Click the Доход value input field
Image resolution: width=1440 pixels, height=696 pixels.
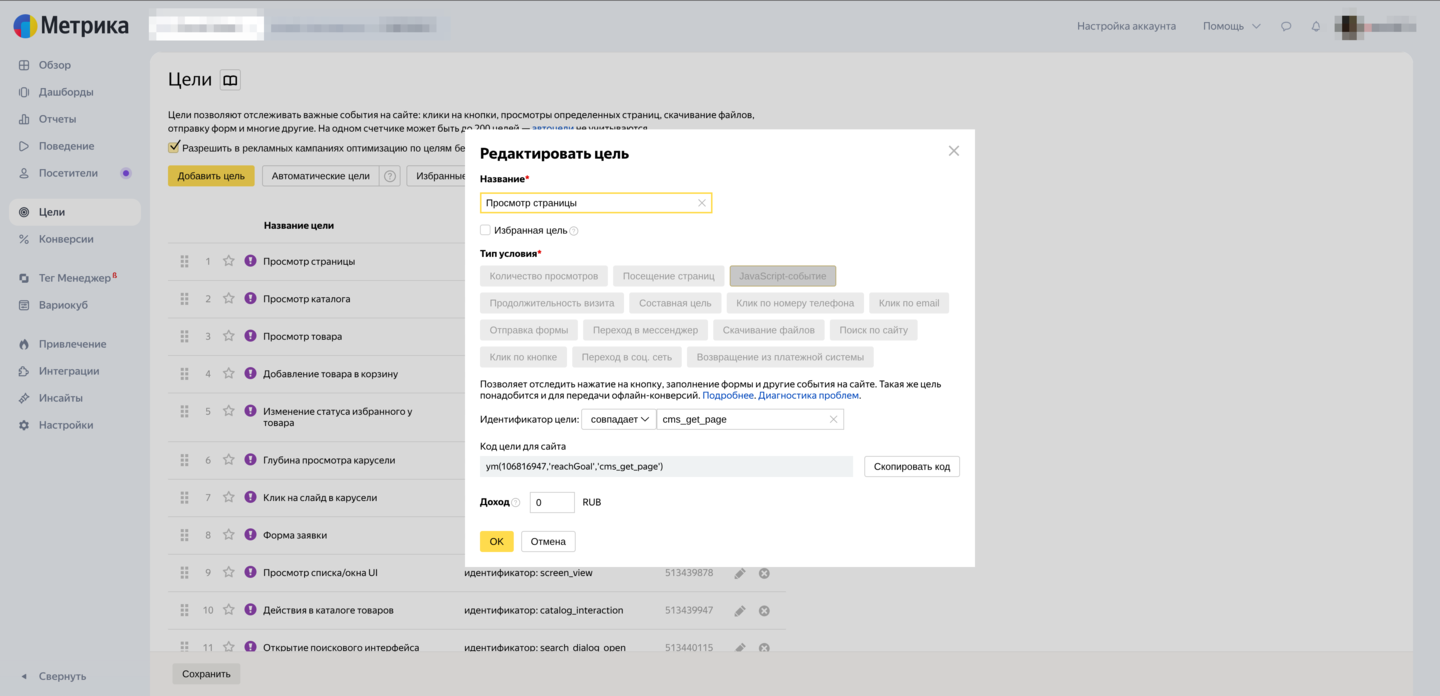pyautogui.click(x=552, y=502)
